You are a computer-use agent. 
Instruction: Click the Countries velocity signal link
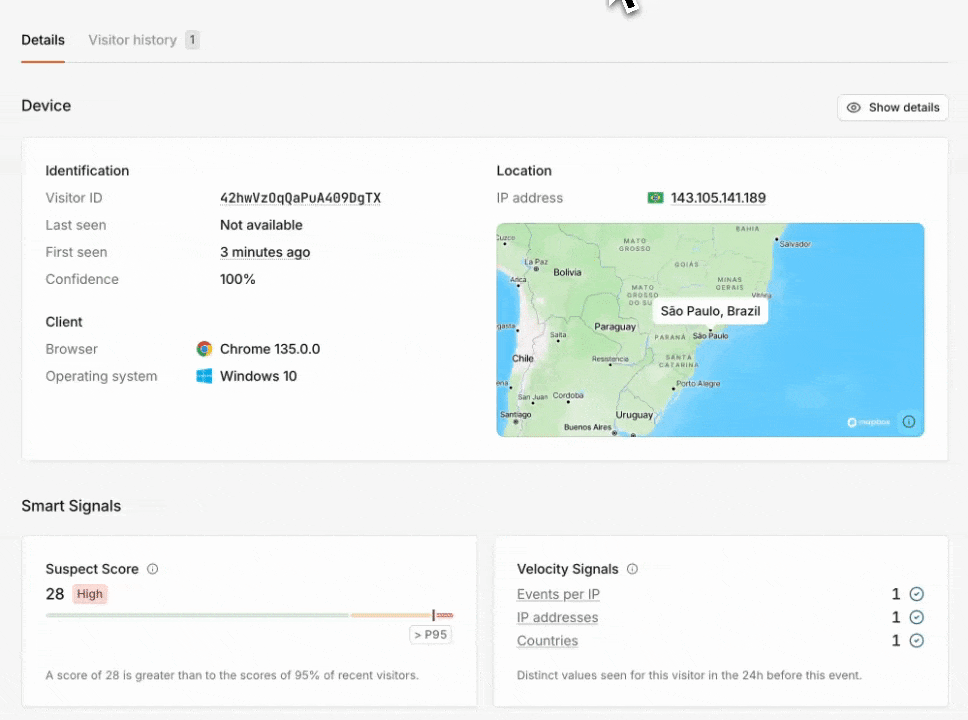(547, 641)
